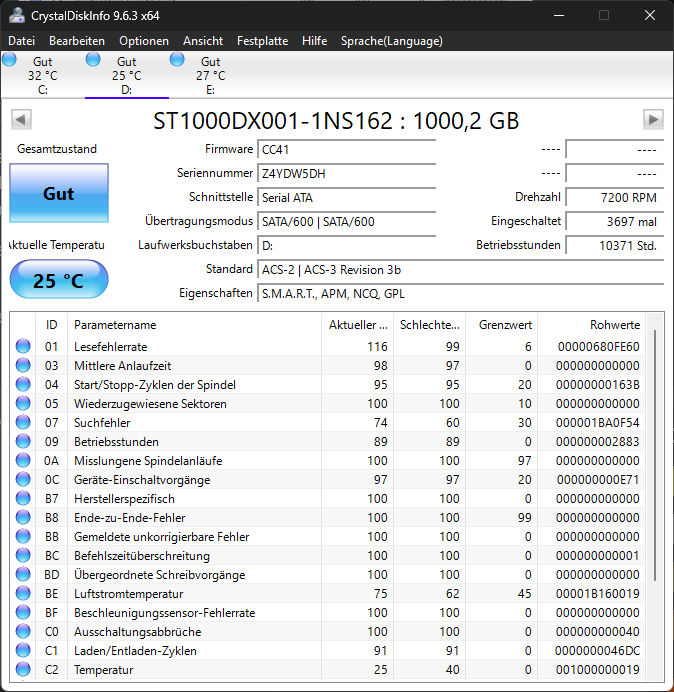Click the status orb of Lesefehlerrate row
The image size is (674, 692).
coord(23,346)
